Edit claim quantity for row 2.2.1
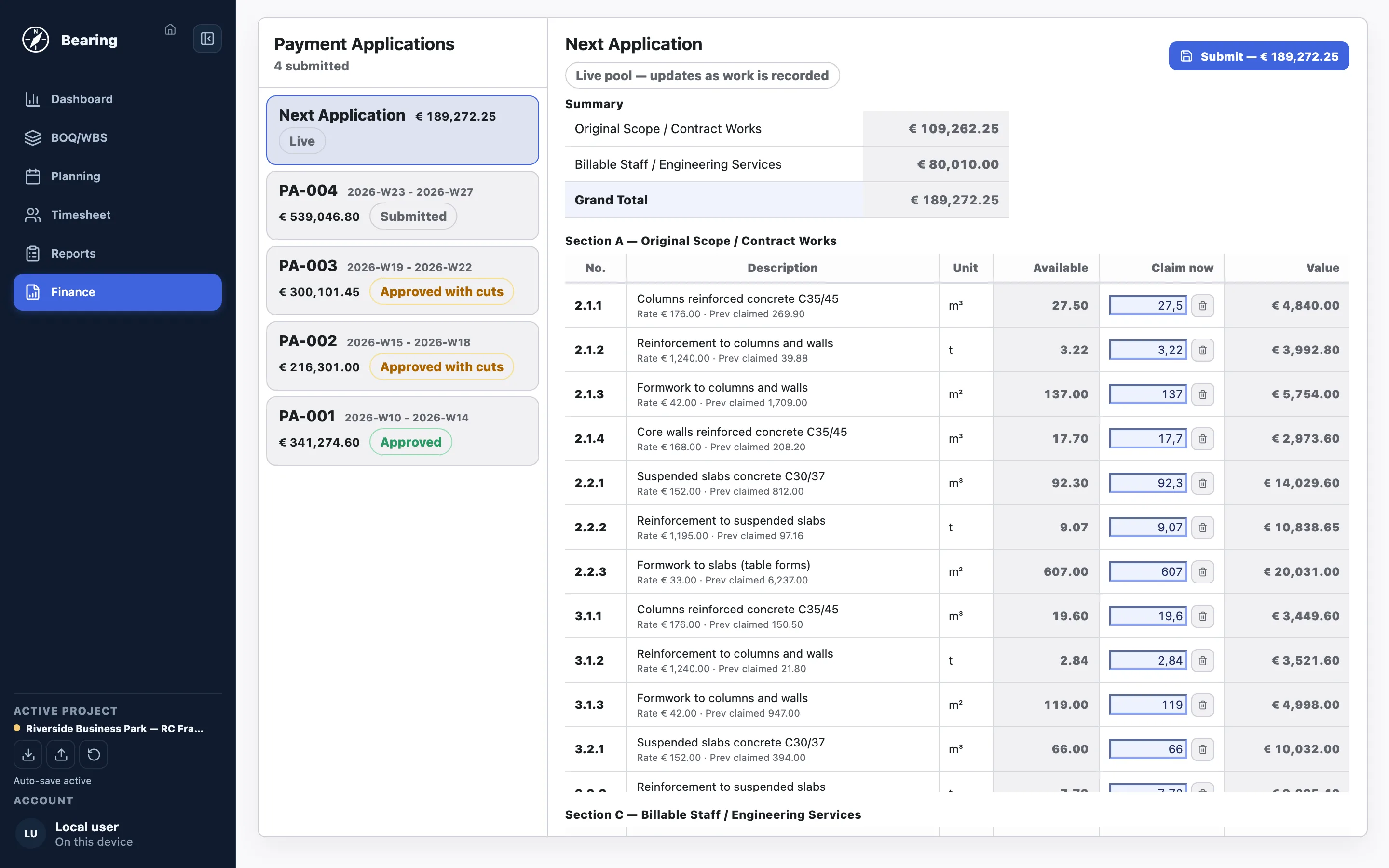1389x868 pixels. [x=1148, y=483]
